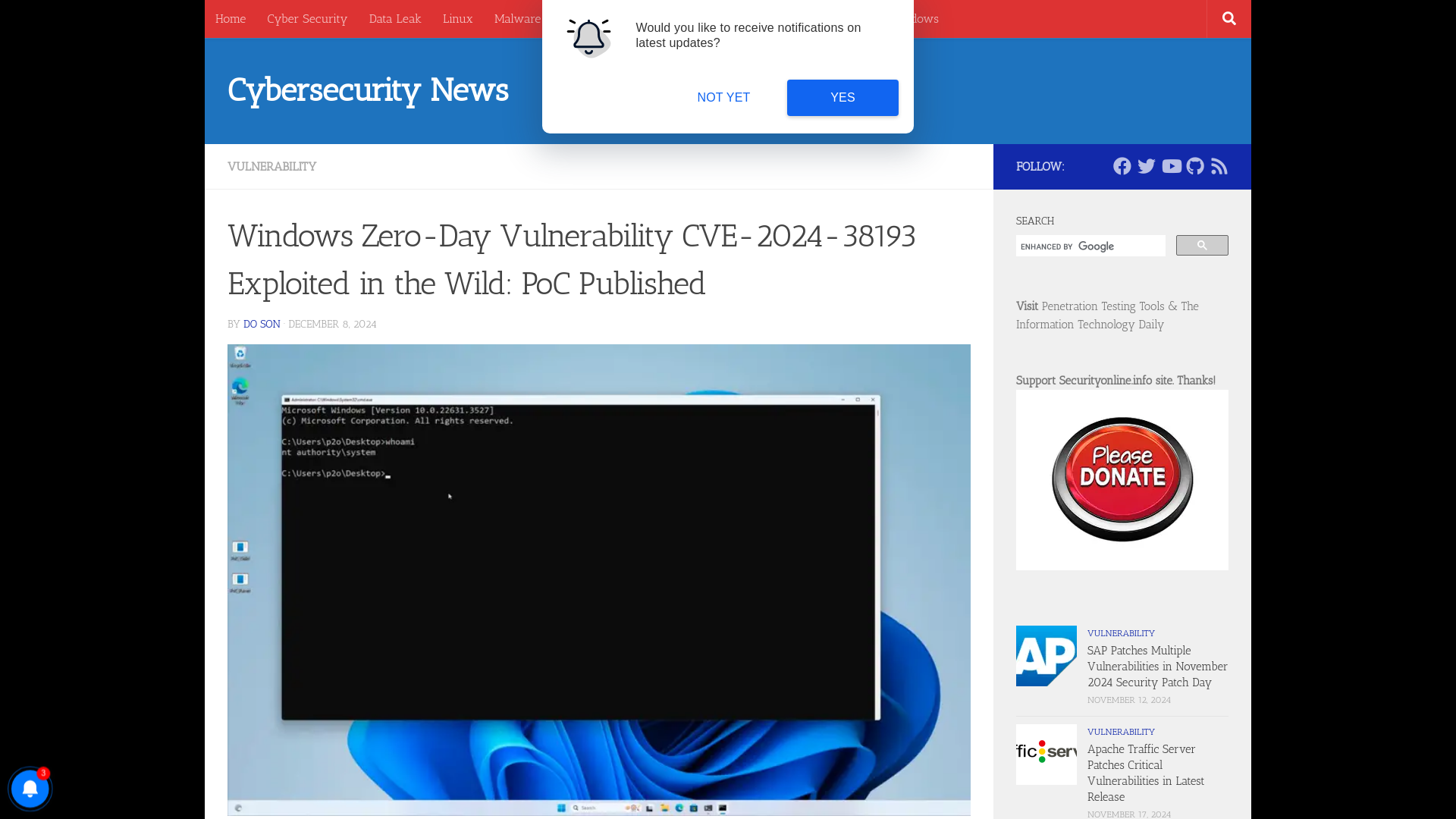1456x819 pixels.
Task: Click the YouTube follow icon
Action: 1171,166
